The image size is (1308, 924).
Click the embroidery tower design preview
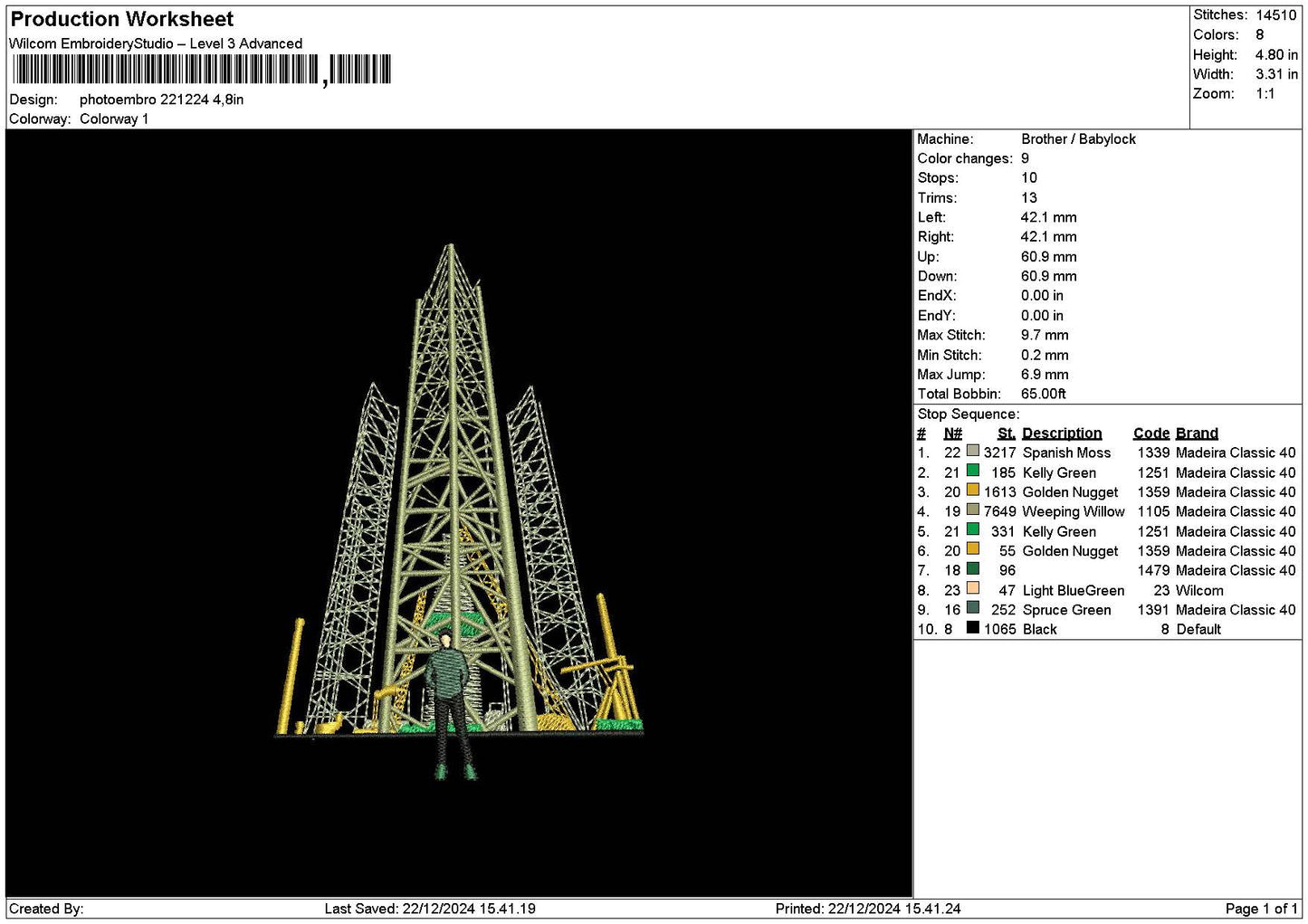[x=459, y=511]
